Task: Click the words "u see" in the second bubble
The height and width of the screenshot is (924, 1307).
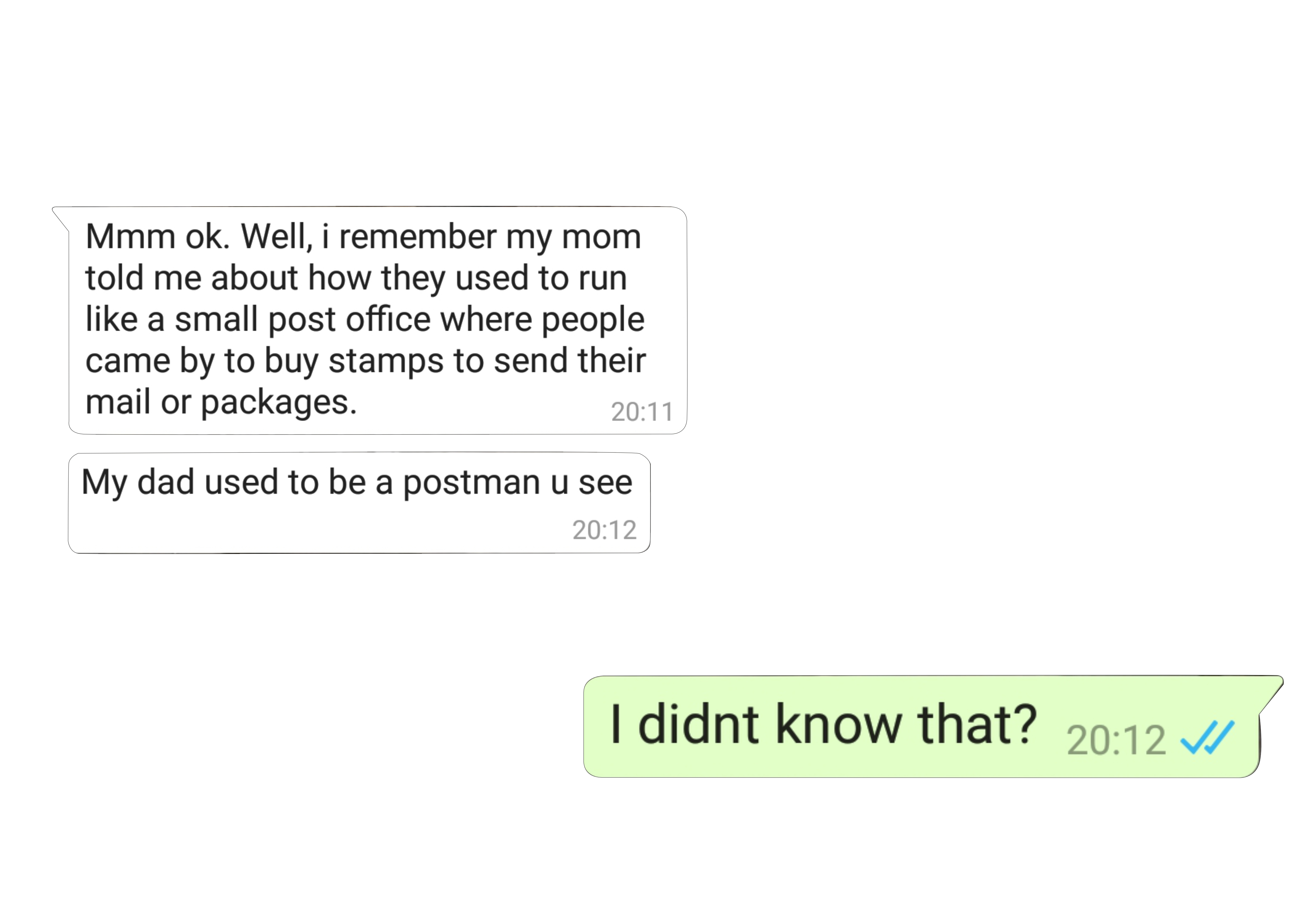Action: tap(591, 483)
